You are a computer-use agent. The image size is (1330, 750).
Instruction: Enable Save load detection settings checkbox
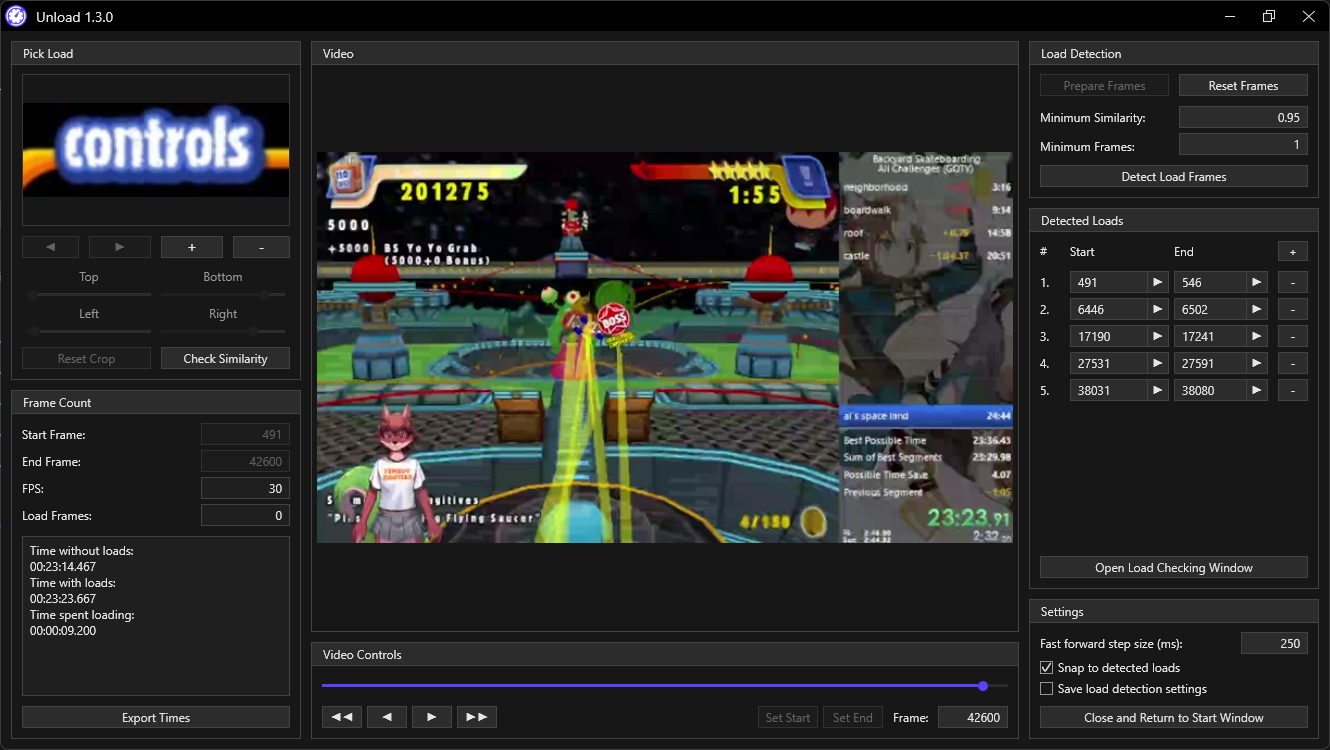point(1047,689)
